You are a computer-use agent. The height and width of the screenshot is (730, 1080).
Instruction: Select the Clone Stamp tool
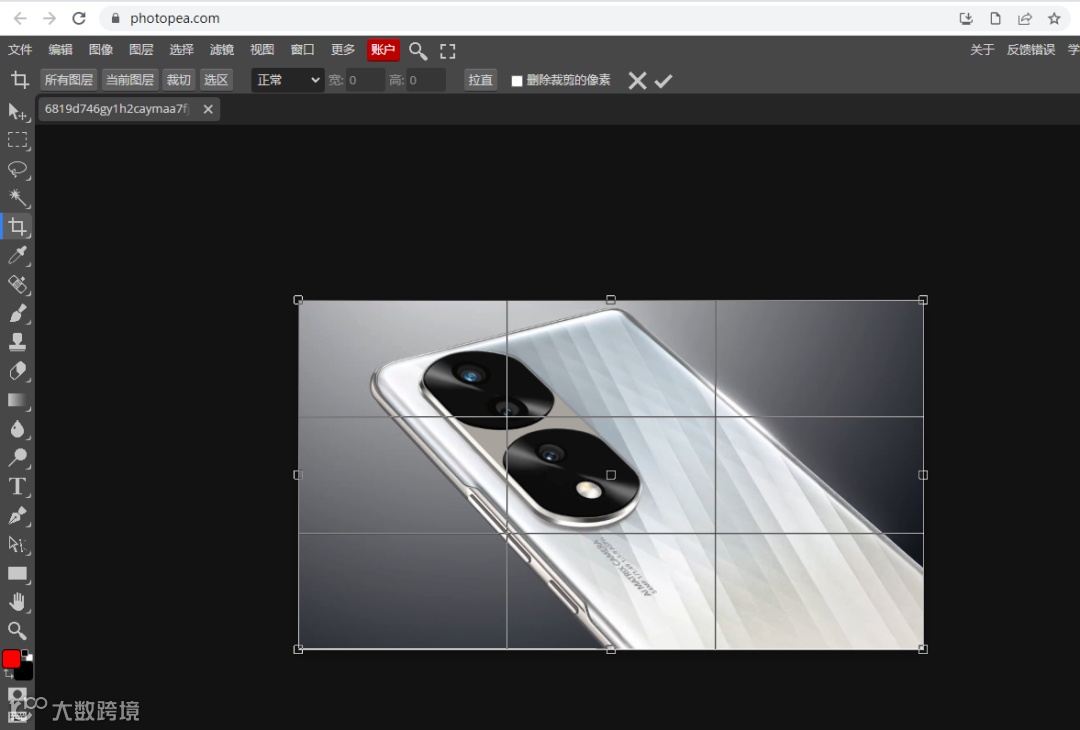coord(17,342)
